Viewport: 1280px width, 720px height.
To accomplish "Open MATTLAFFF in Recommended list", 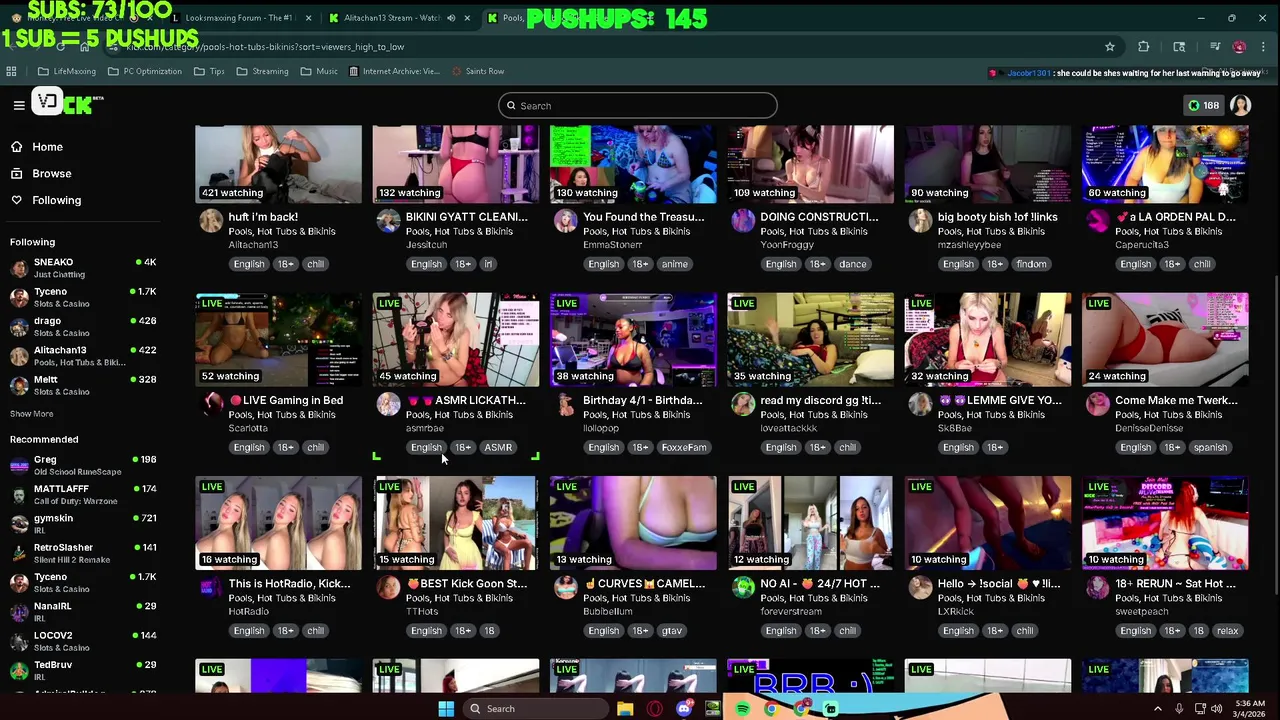I will pyautogui.click(x=82, y=494).
